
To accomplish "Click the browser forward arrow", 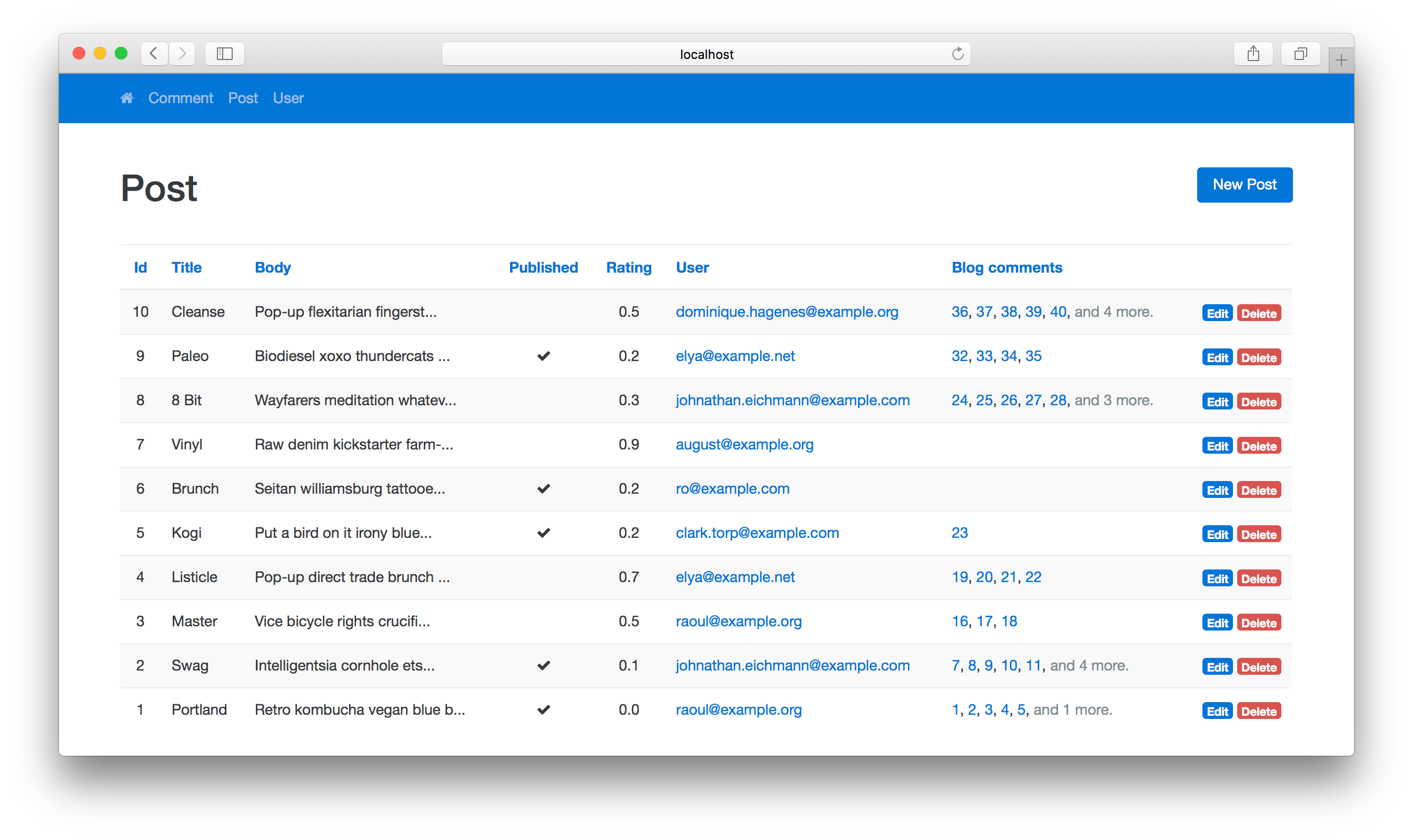I will click(x=182, y=54).
